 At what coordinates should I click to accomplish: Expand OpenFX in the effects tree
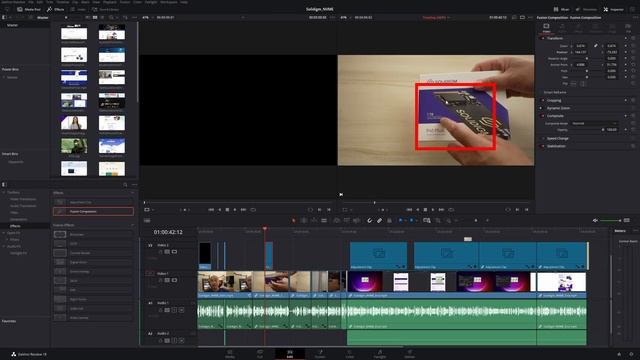point(4,233)
